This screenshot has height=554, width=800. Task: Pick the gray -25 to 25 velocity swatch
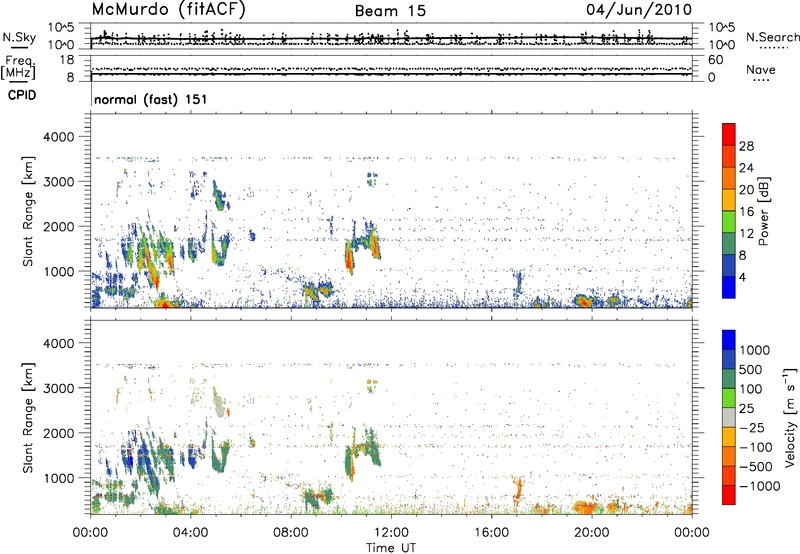pos(729,417)
